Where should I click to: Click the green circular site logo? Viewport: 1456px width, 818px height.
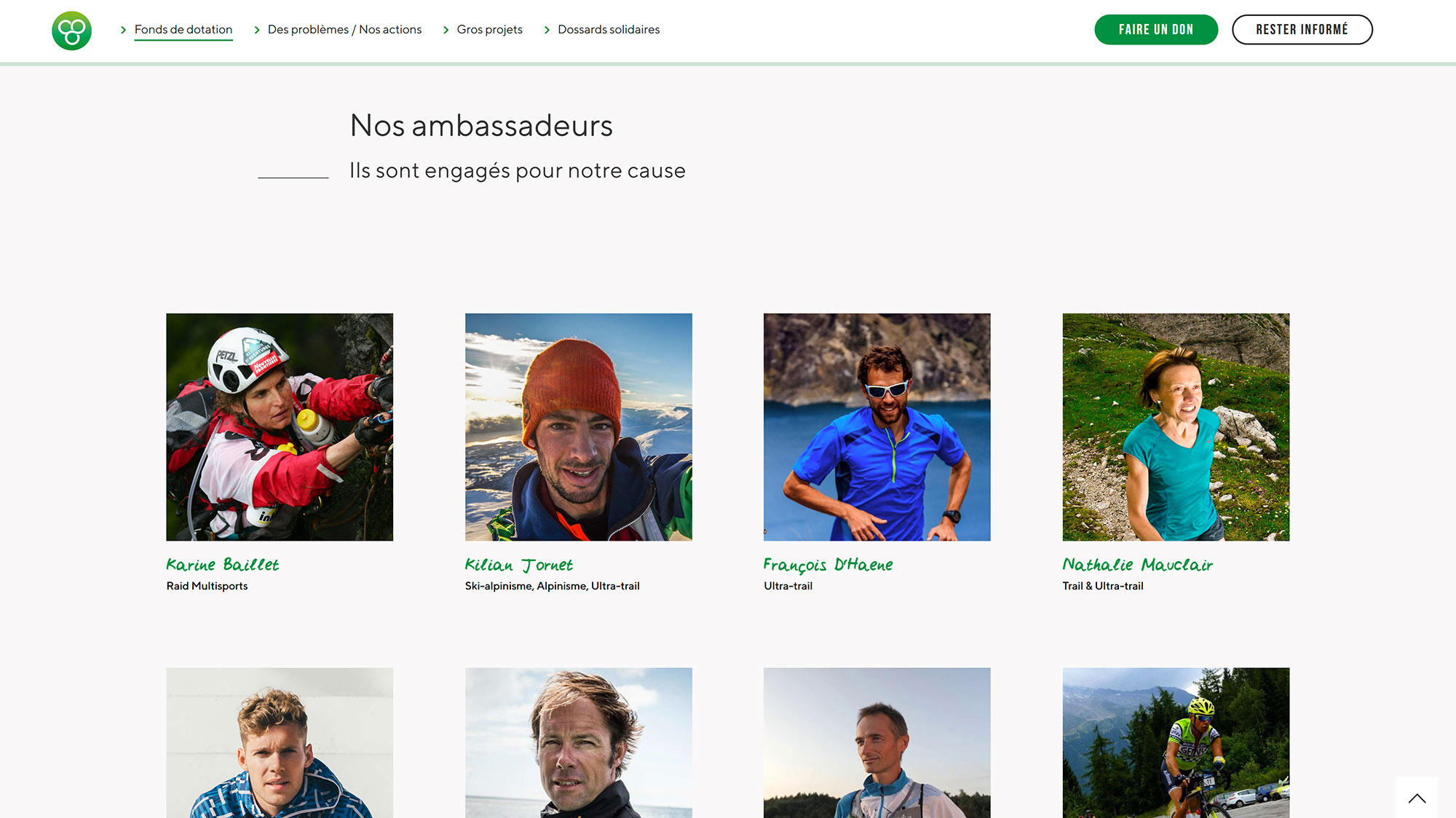point(71,31)
